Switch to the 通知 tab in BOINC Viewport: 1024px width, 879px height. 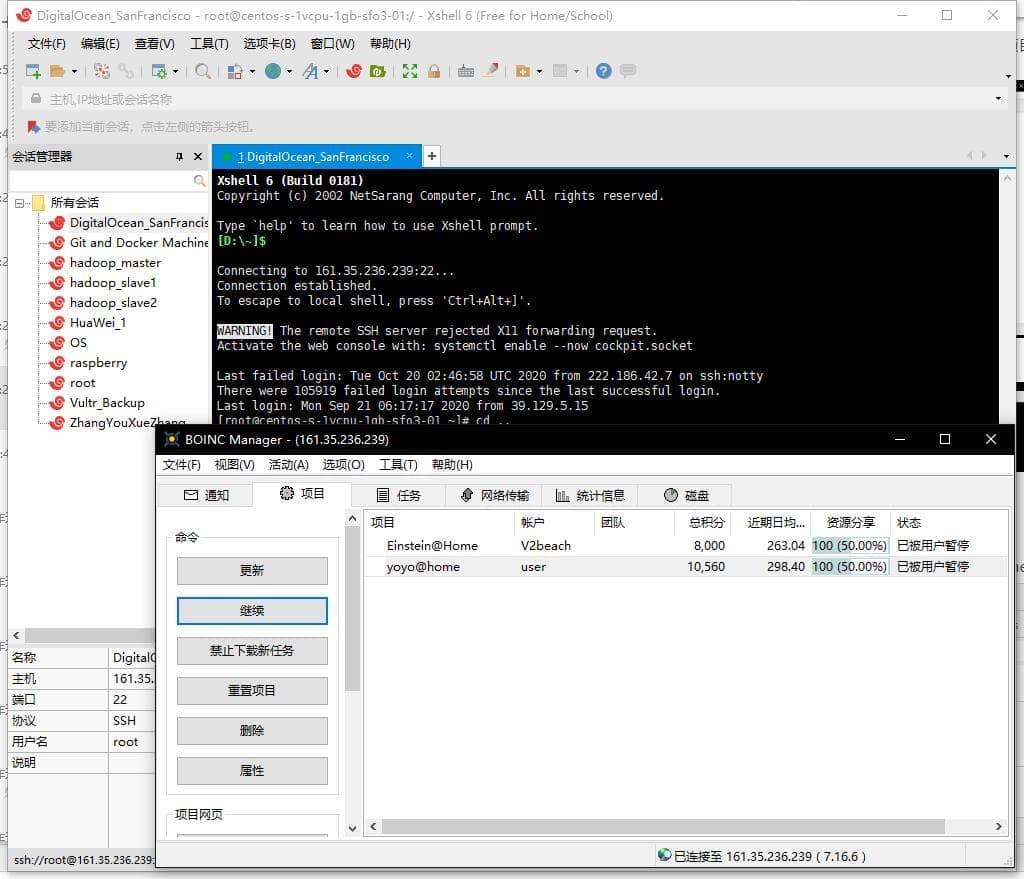(206, 495)
